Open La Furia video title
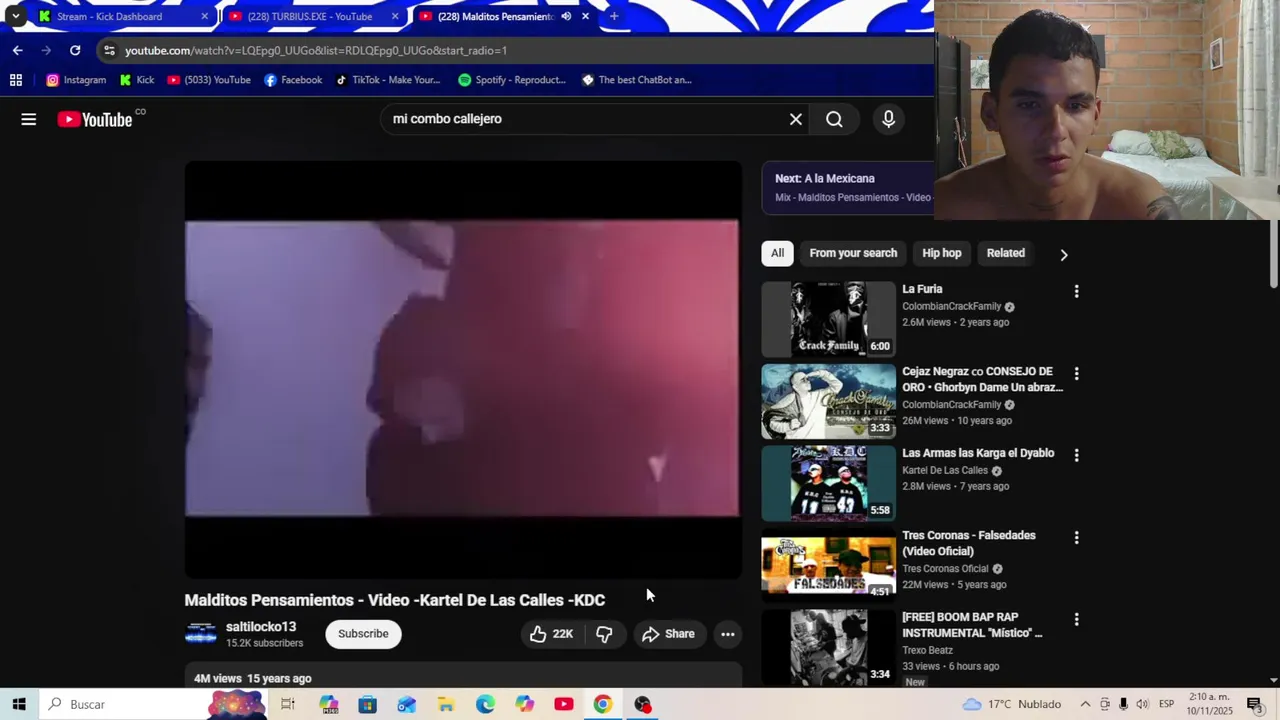 (922, 289)
